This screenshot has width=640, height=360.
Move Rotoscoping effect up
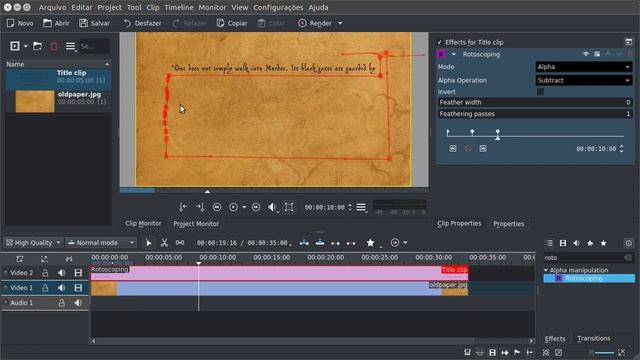tap(608, 54)
